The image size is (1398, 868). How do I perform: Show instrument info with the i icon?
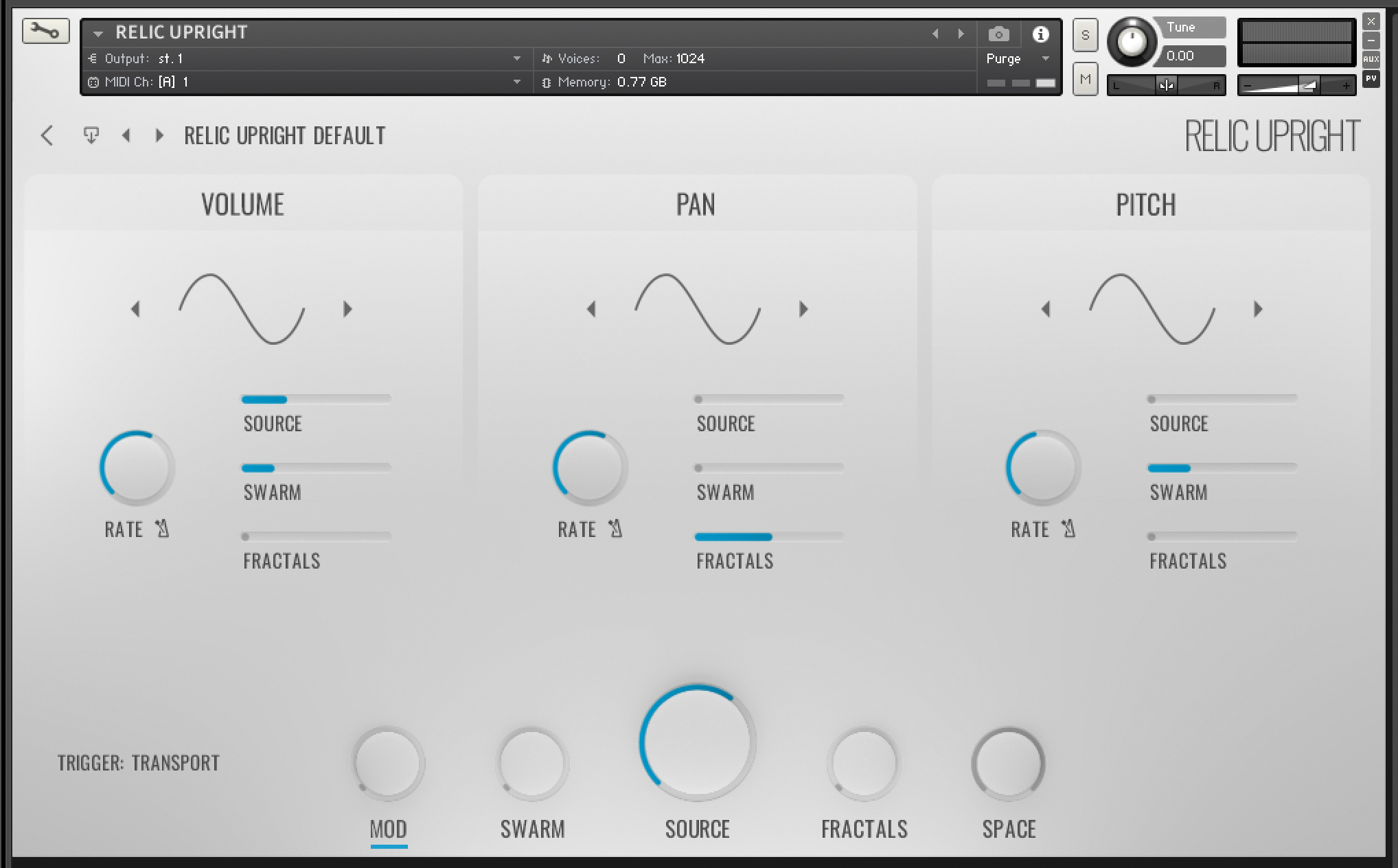coord(1040,34)
